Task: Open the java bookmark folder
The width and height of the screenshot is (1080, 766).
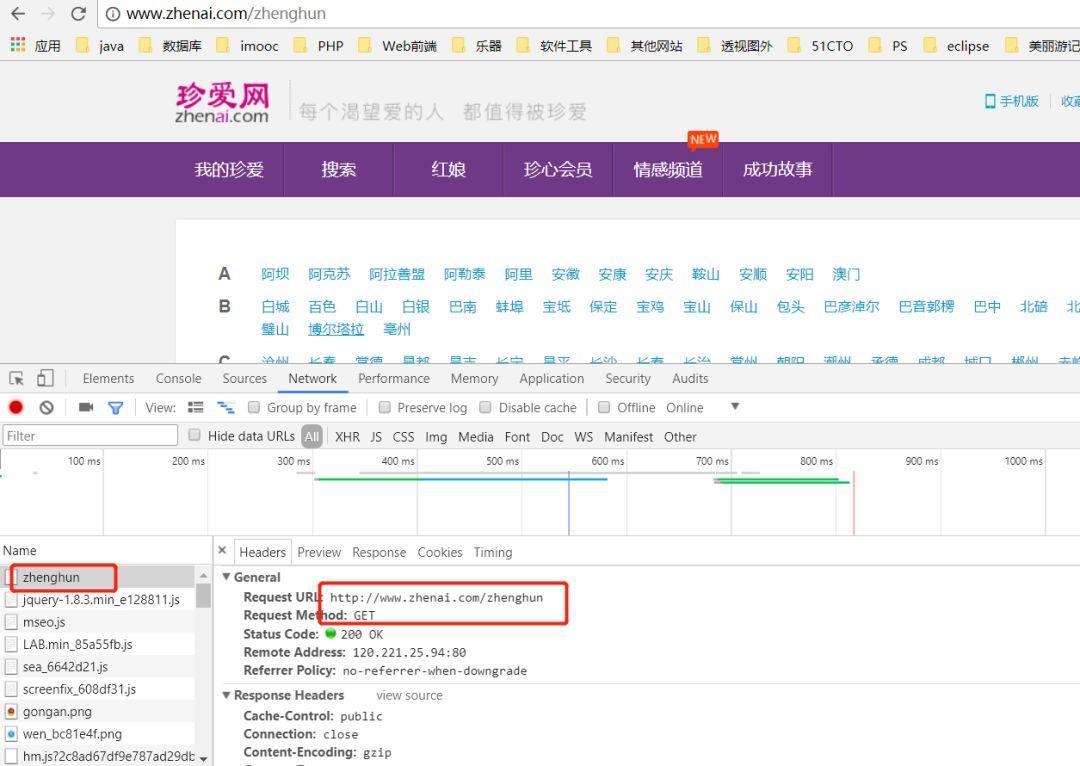Action: (100, 46)
